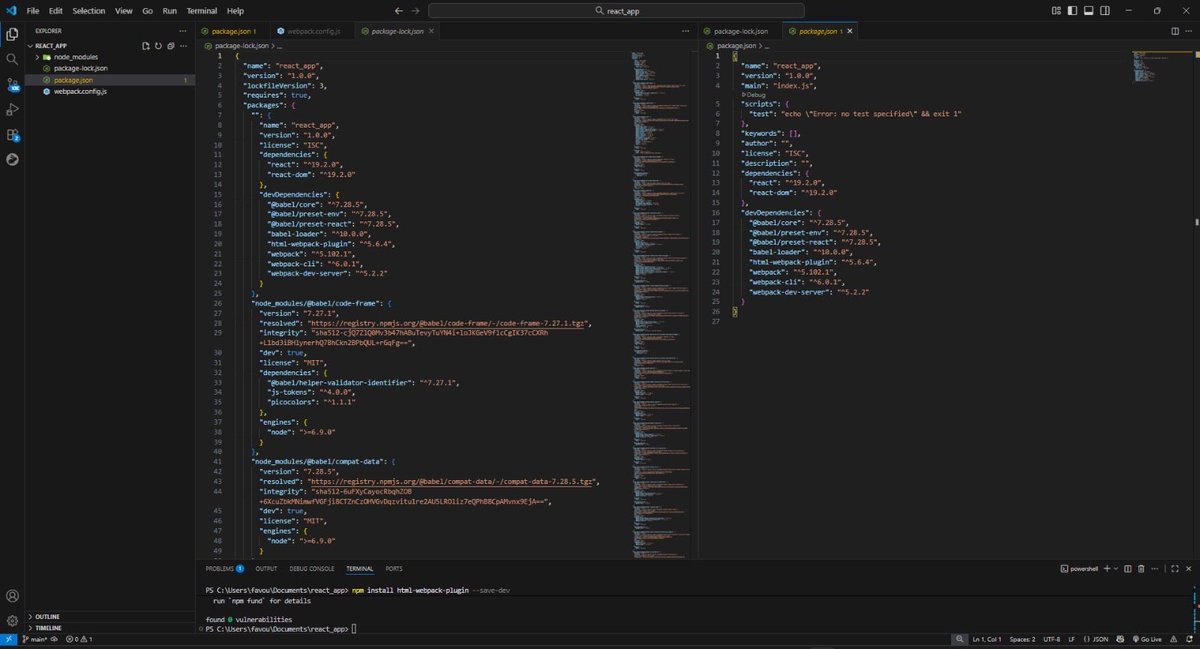
Task: Maximize the terminal panel size
Action: coord(1176,568)
